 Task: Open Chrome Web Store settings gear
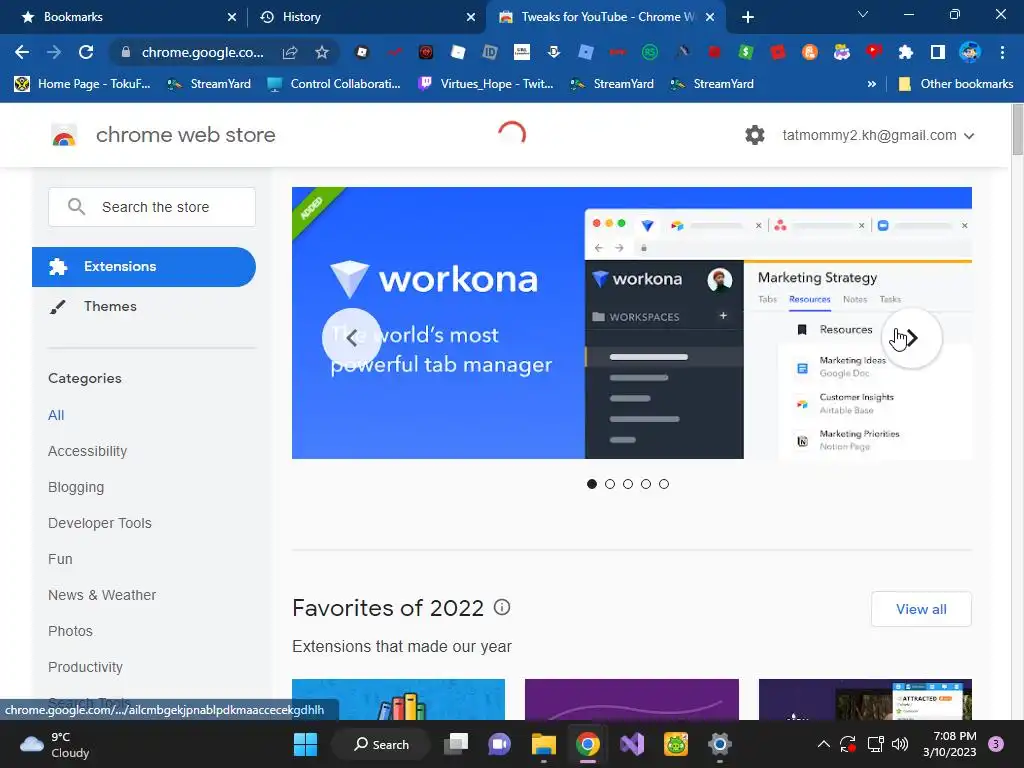[x=755, y=135]
